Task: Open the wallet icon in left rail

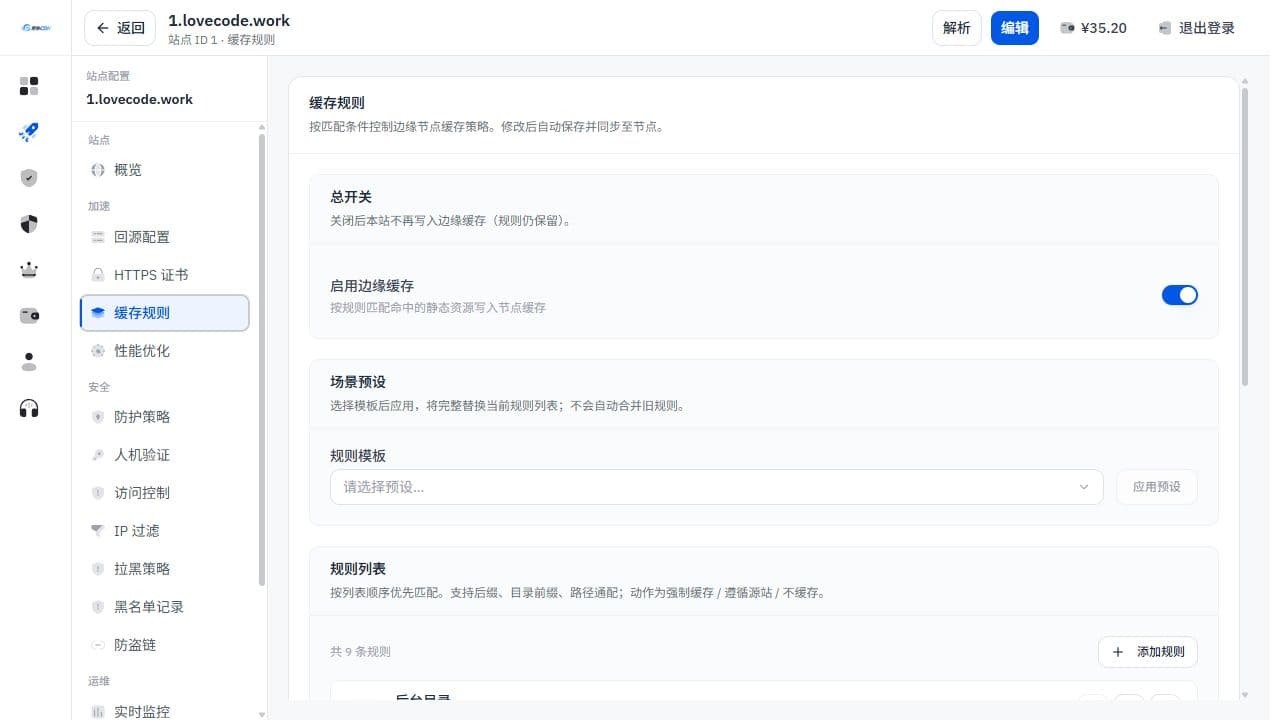Action: coord(29,316)
